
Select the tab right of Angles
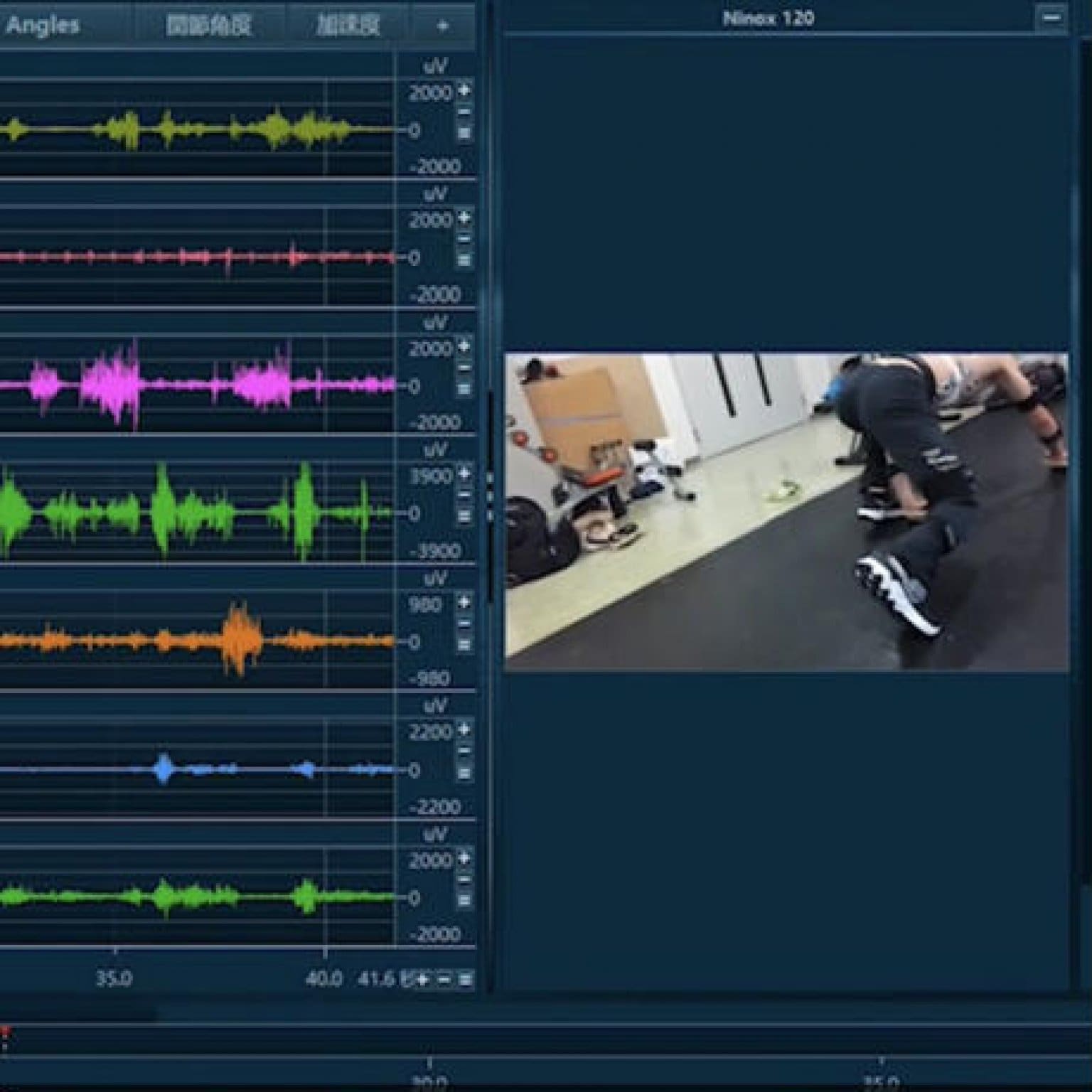(x=208, y=26)
